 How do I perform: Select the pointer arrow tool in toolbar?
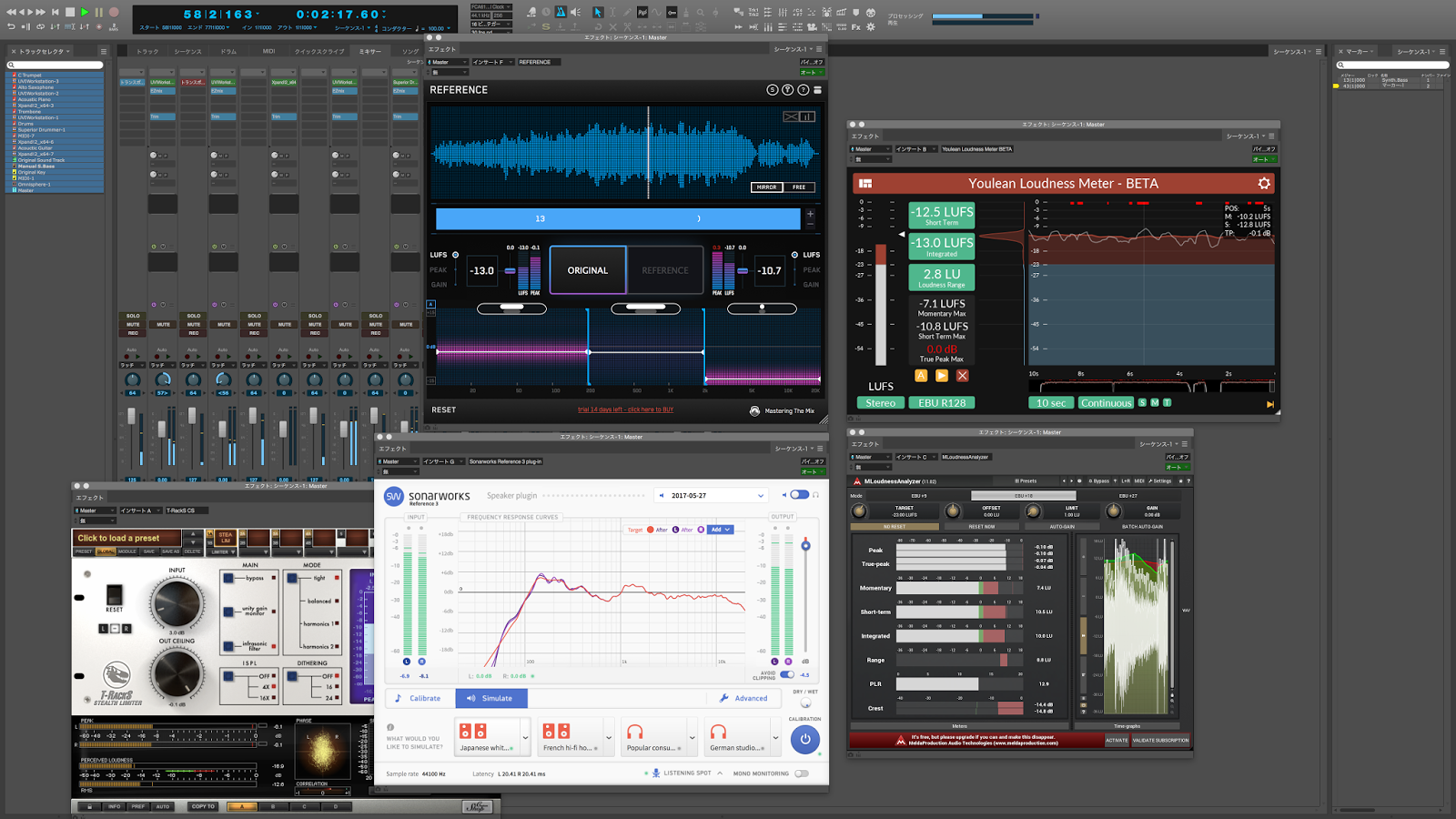pyautogui.click(x=598, y=12)
